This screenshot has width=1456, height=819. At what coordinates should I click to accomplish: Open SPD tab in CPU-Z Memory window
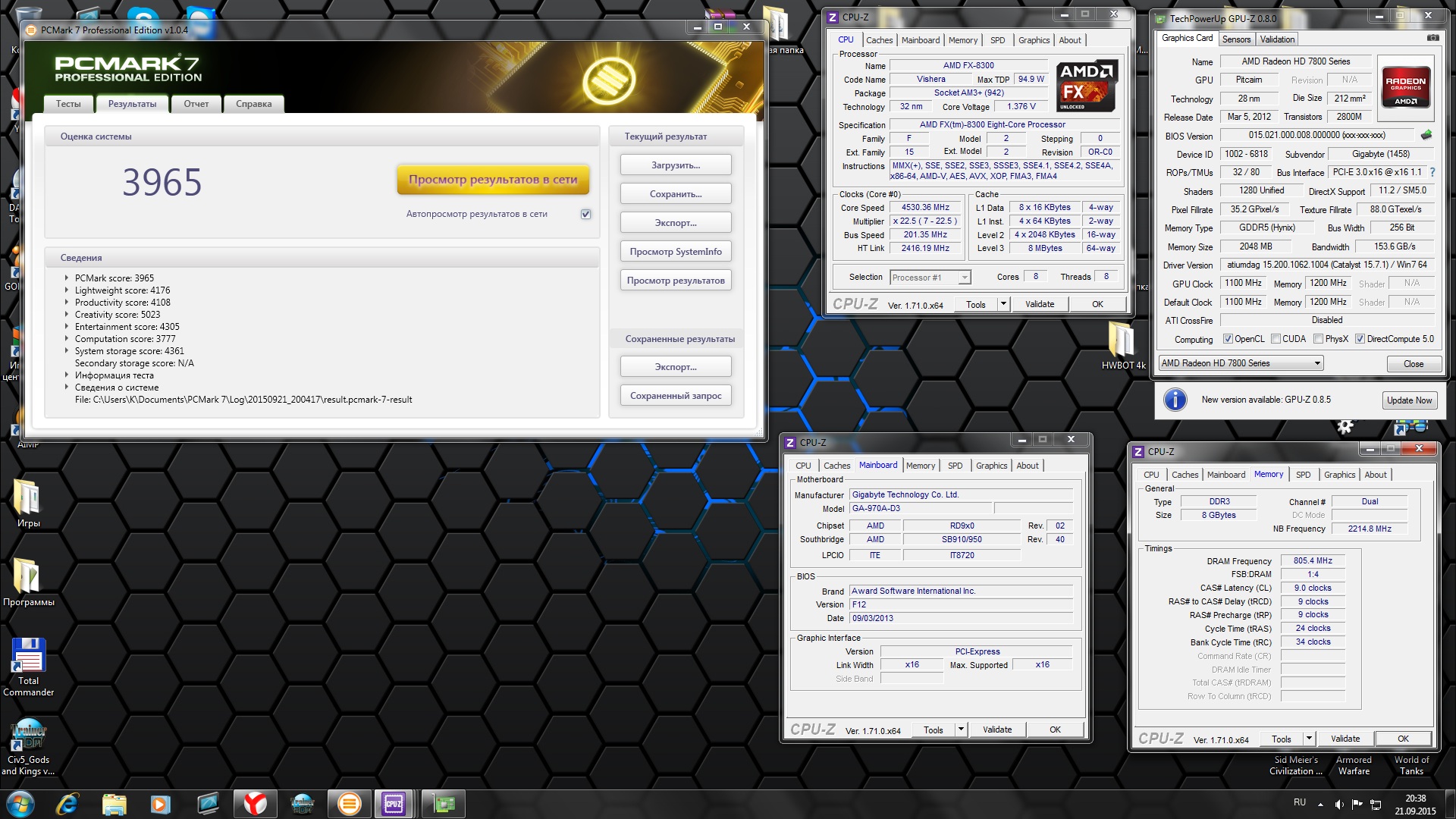click(x=1303, y=475)
